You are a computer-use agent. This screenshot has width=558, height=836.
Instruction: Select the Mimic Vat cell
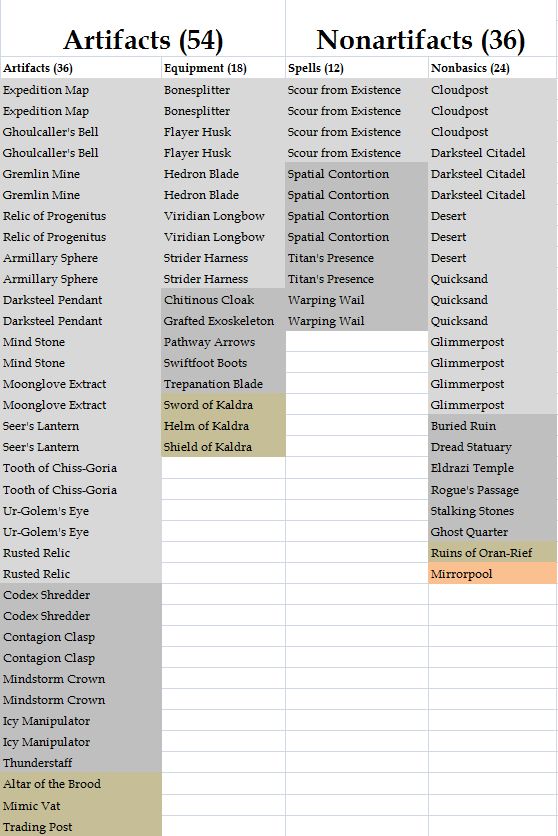81,805
